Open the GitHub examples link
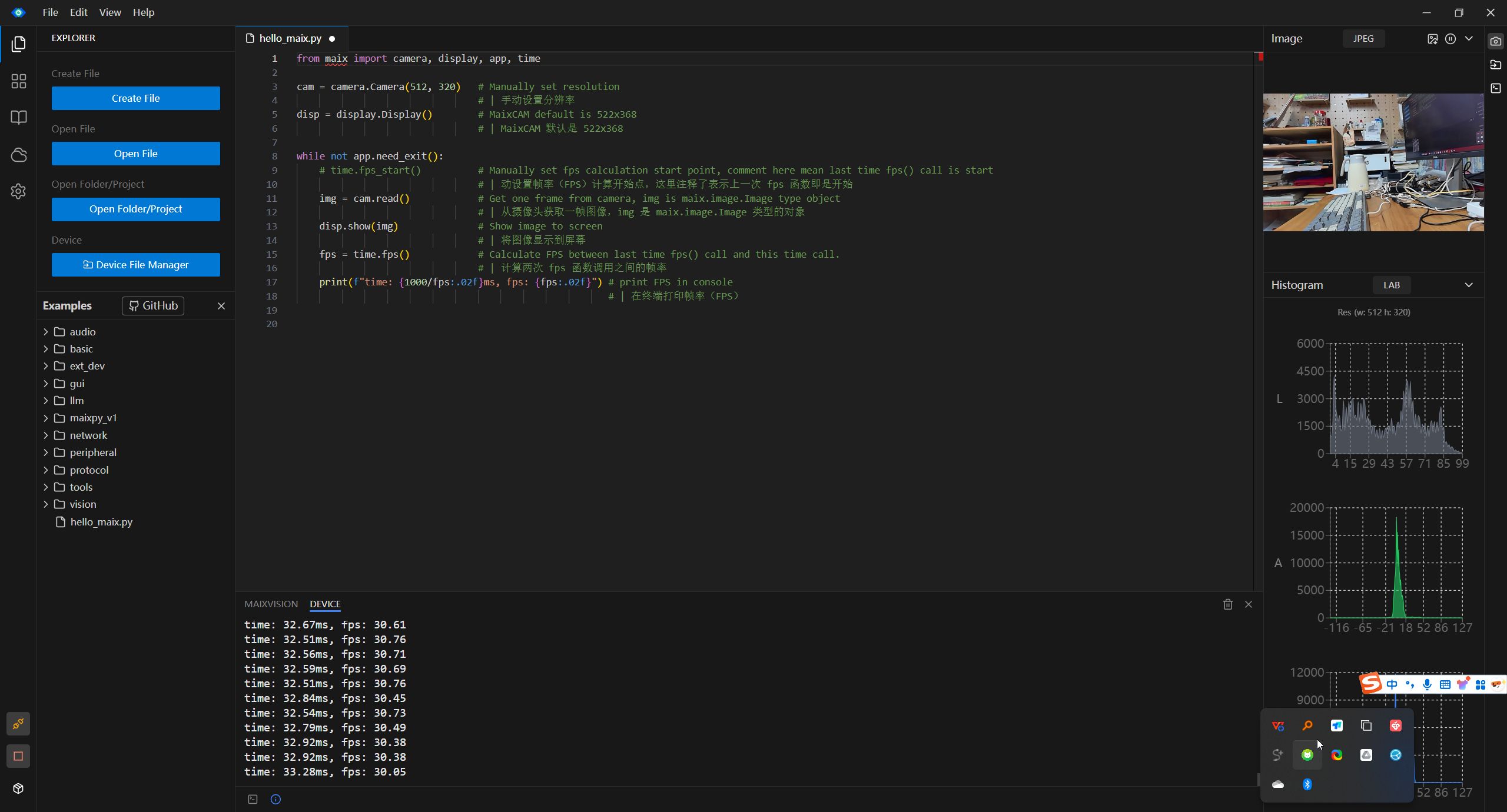Screen dimensions: 1507x812 pyautogui.click(x=153, y=306)
